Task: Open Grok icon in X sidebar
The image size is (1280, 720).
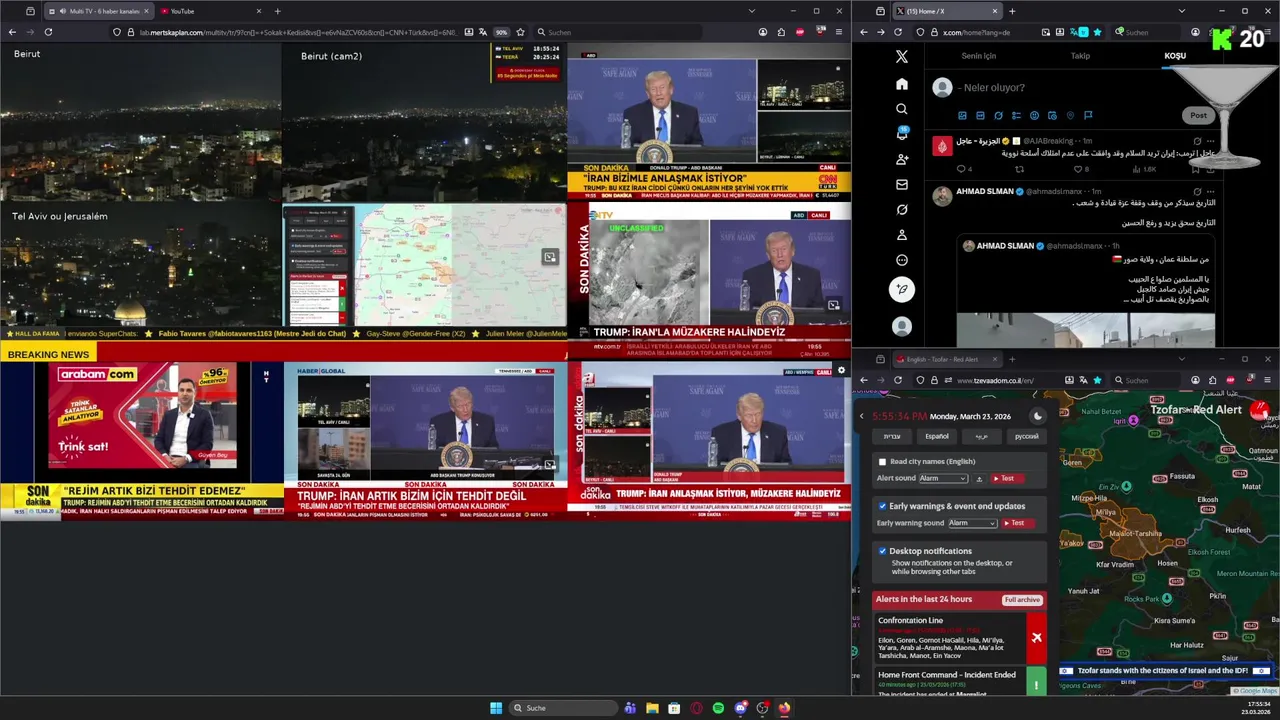Action: point(902,210)
